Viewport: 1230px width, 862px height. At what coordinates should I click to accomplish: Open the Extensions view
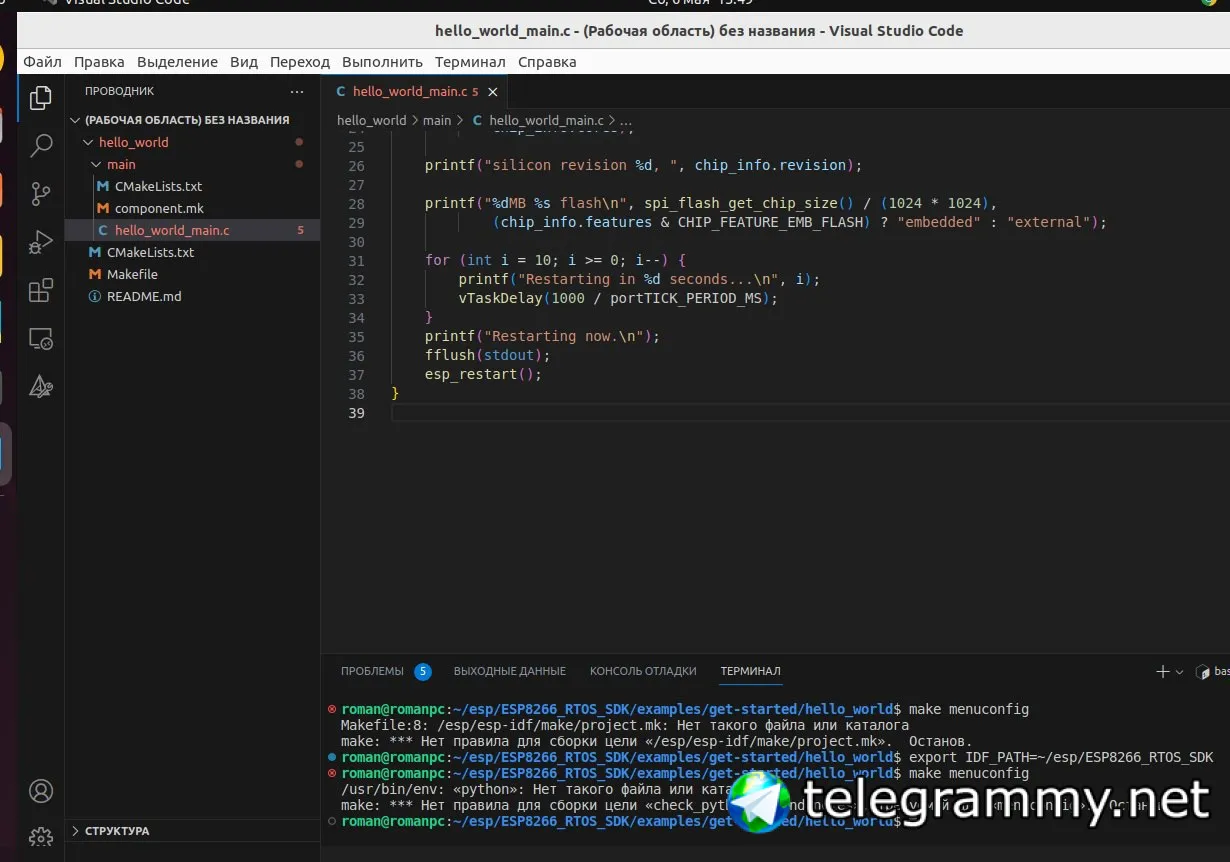(41, 290)
